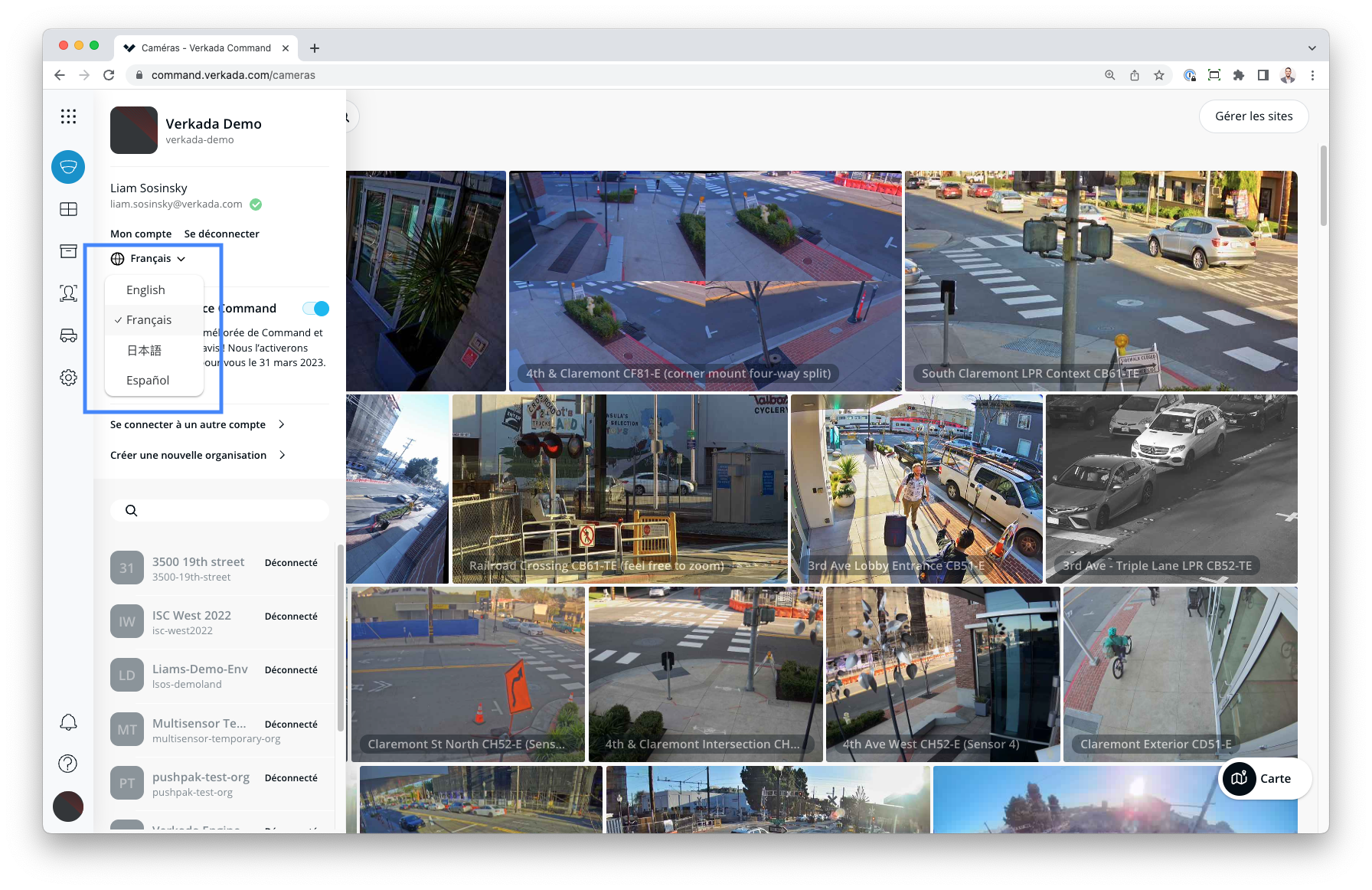Screen dimensions: 1372x890
Task: Open the people analytics icon
Action: (68, 293)
